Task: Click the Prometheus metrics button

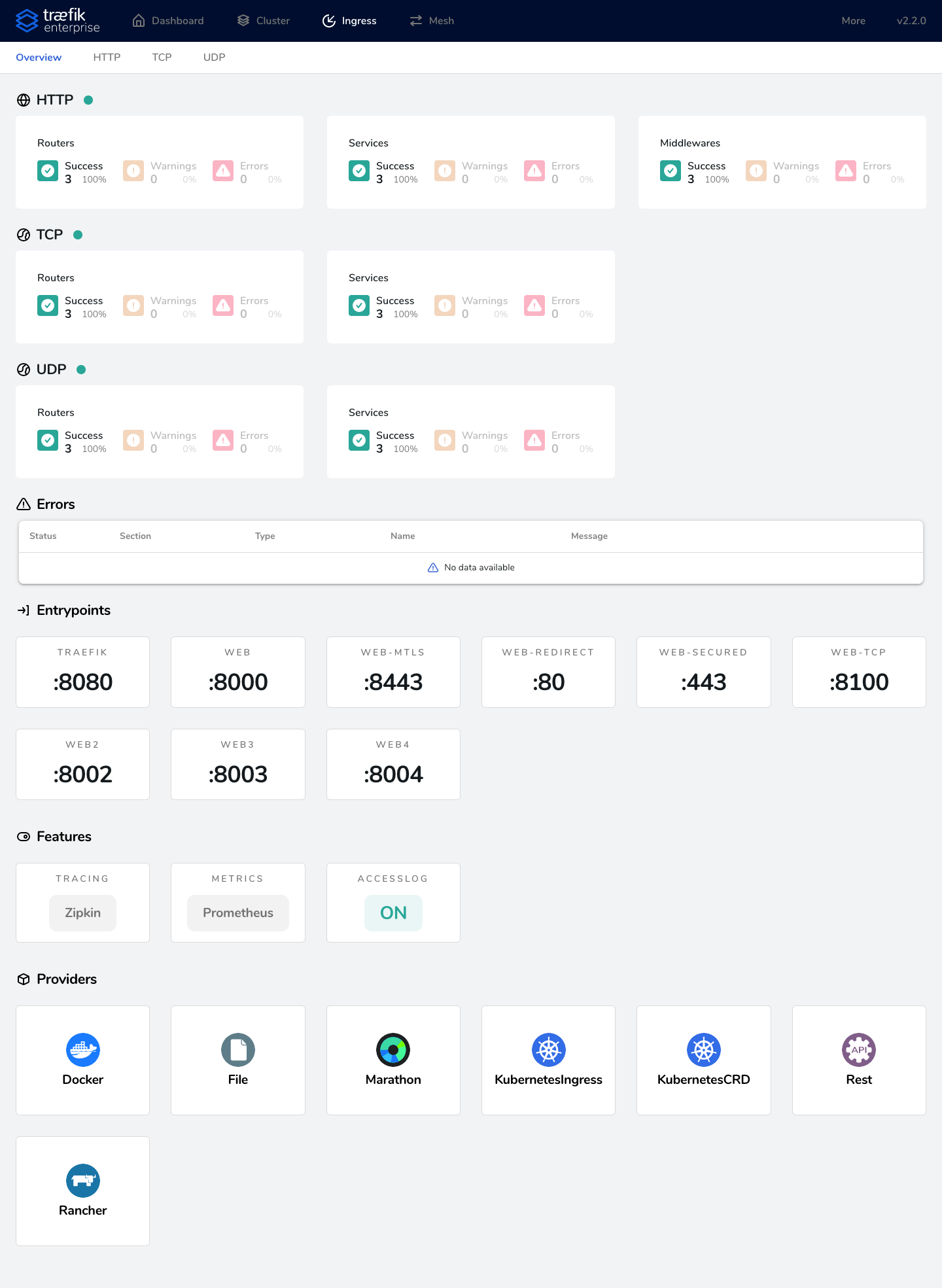Action: pos(238,913)
